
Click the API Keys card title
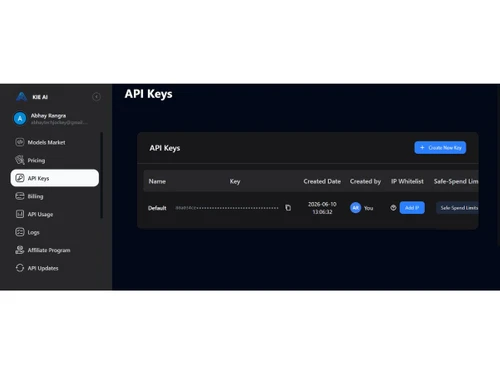(x=165, y=148)
